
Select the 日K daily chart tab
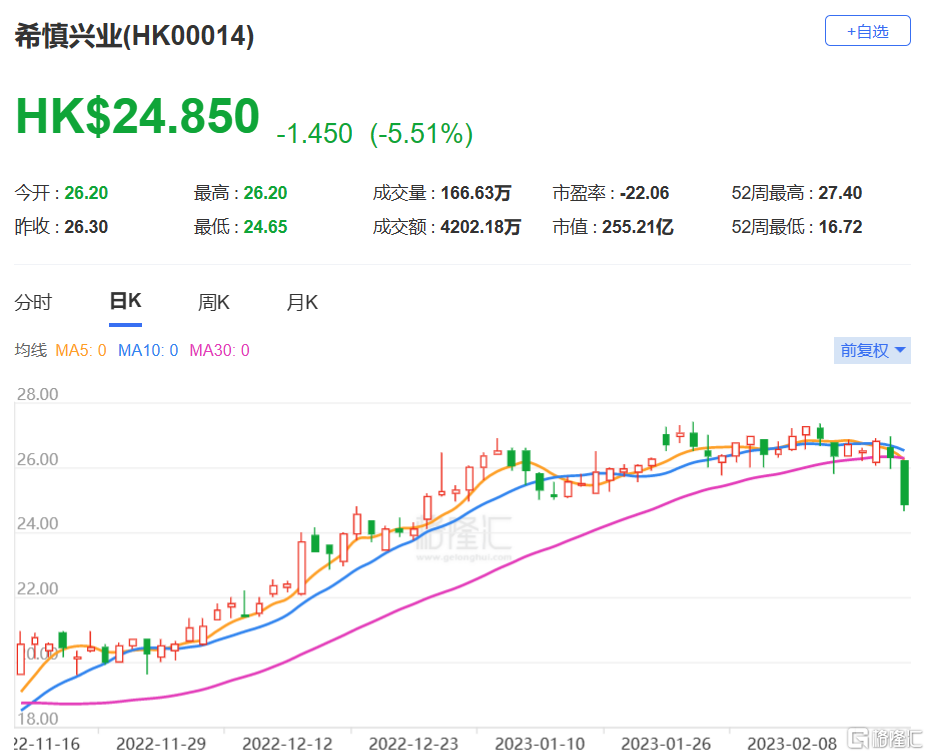coord(126,302)
